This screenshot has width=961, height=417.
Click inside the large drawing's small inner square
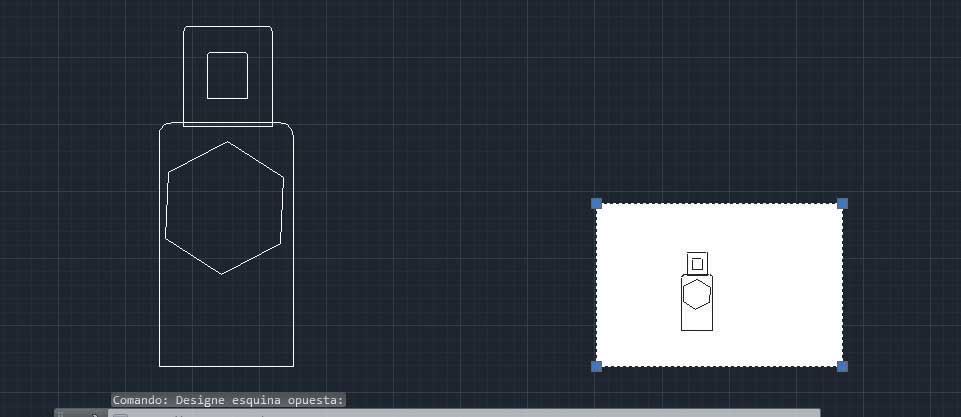227,76
